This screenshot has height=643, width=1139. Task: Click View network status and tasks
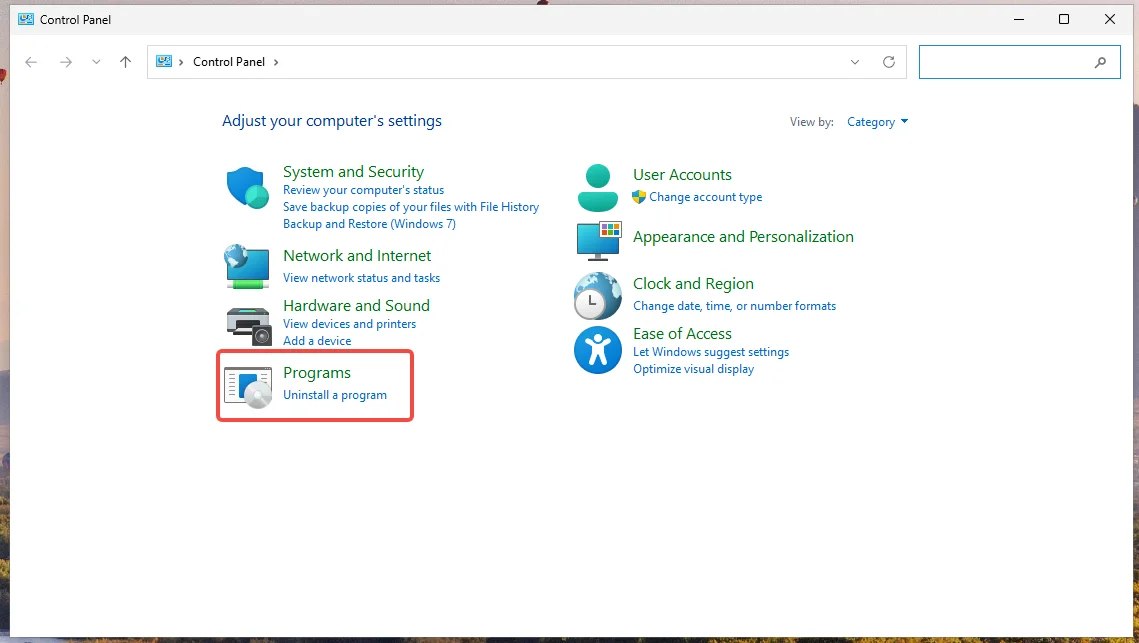point(361,278)
